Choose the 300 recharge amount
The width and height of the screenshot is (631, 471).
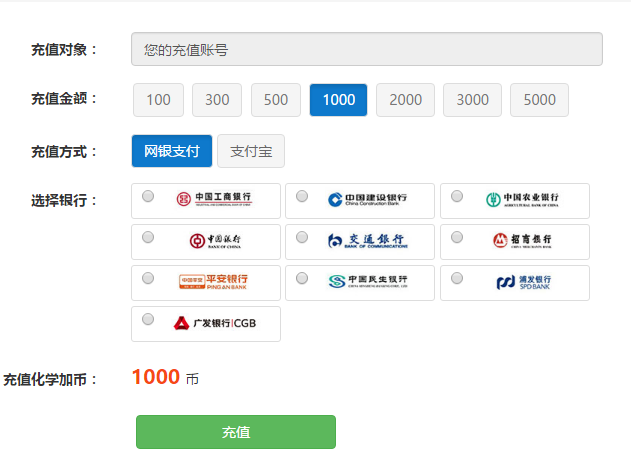[x=217, y=100]
